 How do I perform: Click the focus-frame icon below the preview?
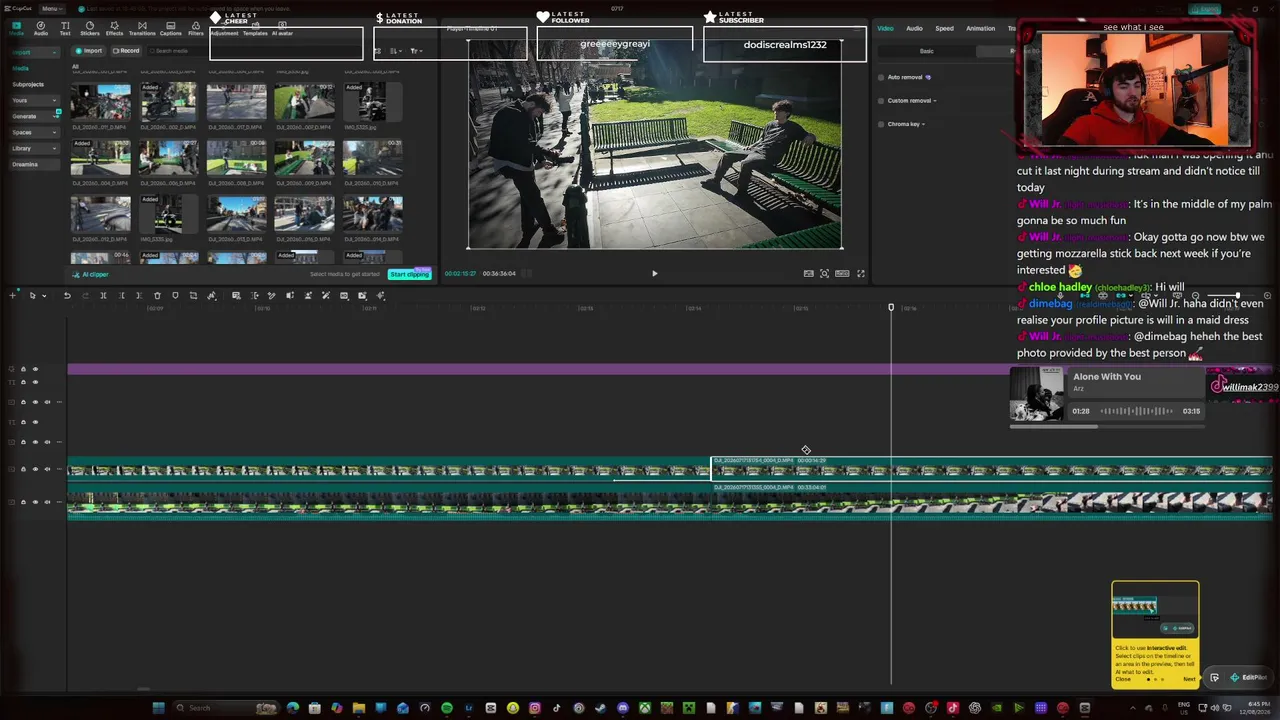pos(825,273)
